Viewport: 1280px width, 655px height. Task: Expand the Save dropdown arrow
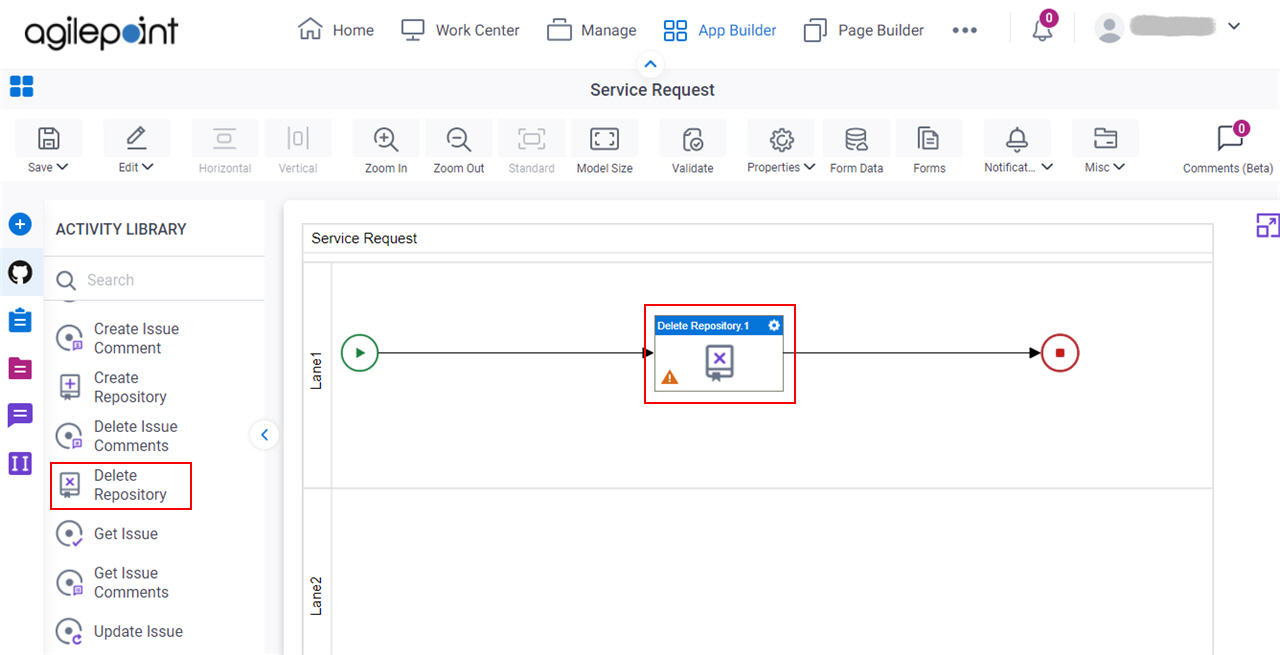[x=62, y=168]
